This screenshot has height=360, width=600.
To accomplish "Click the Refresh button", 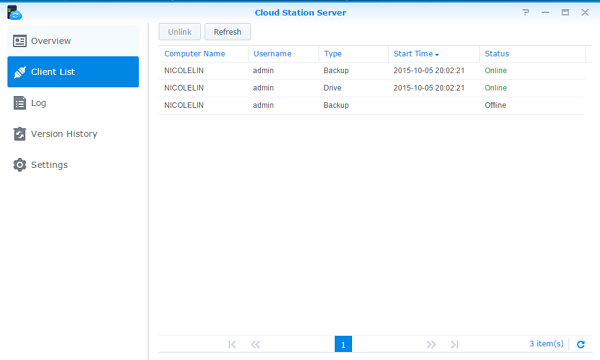I will coord(227,32).
